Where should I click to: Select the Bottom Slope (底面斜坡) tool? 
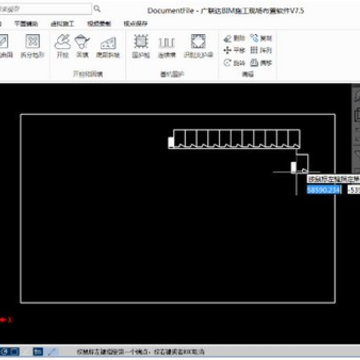[x=108, y=46]
